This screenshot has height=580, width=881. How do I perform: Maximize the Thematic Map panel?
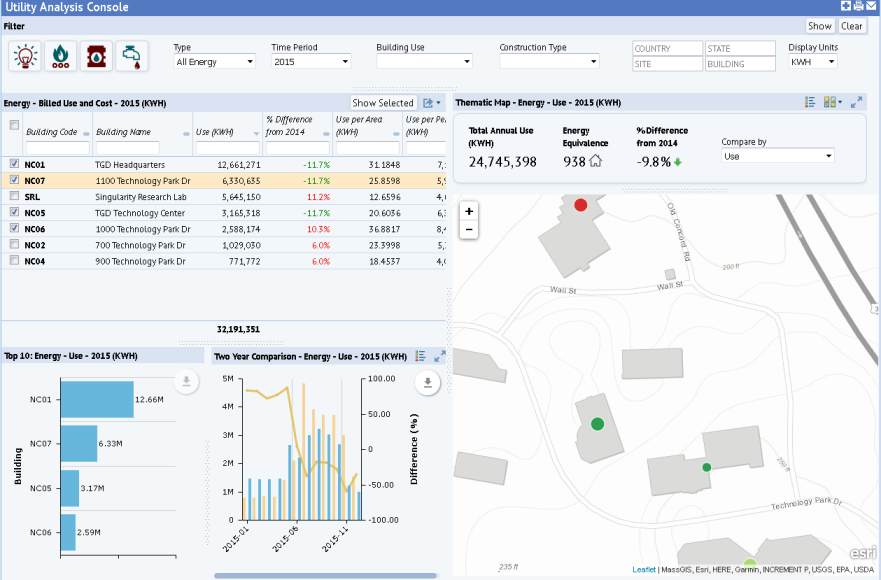click(855, 102)
